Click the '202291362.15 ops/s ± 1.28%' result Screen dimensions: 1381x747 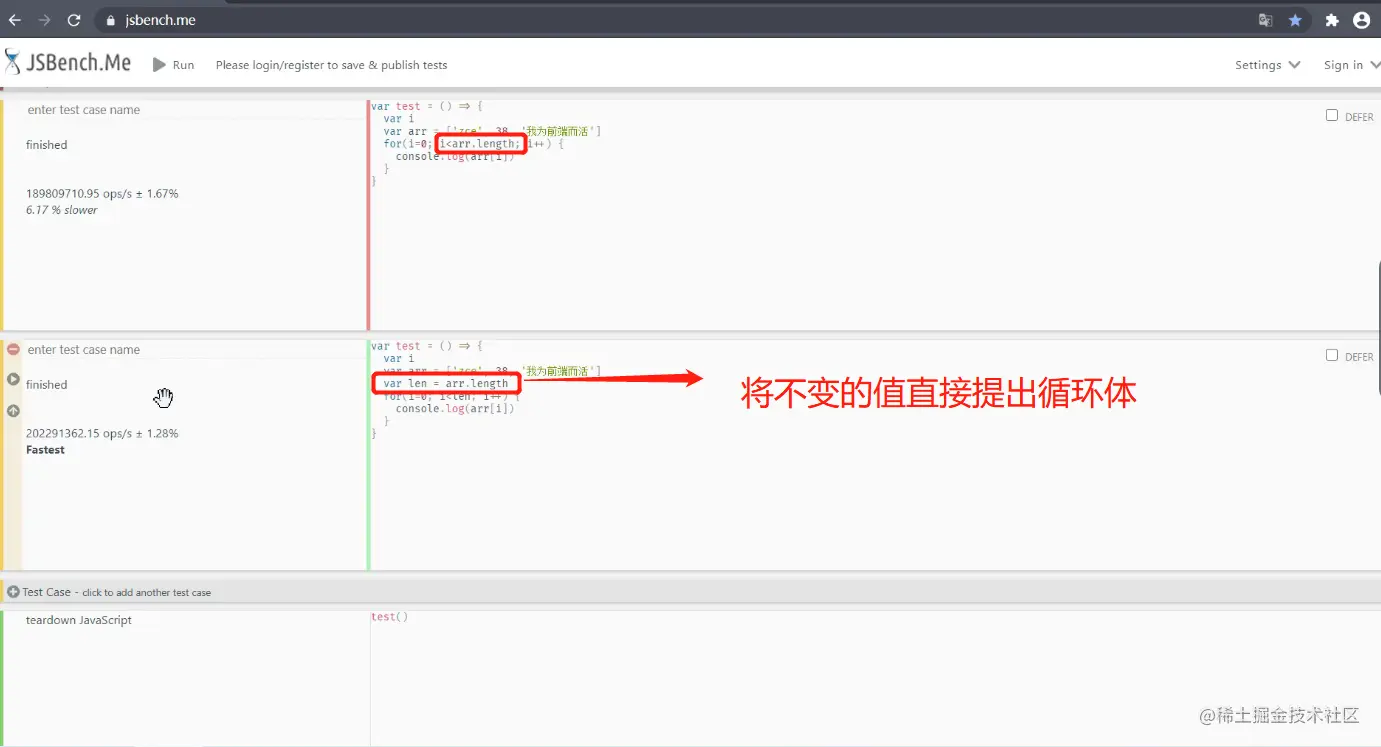(102, 434)
